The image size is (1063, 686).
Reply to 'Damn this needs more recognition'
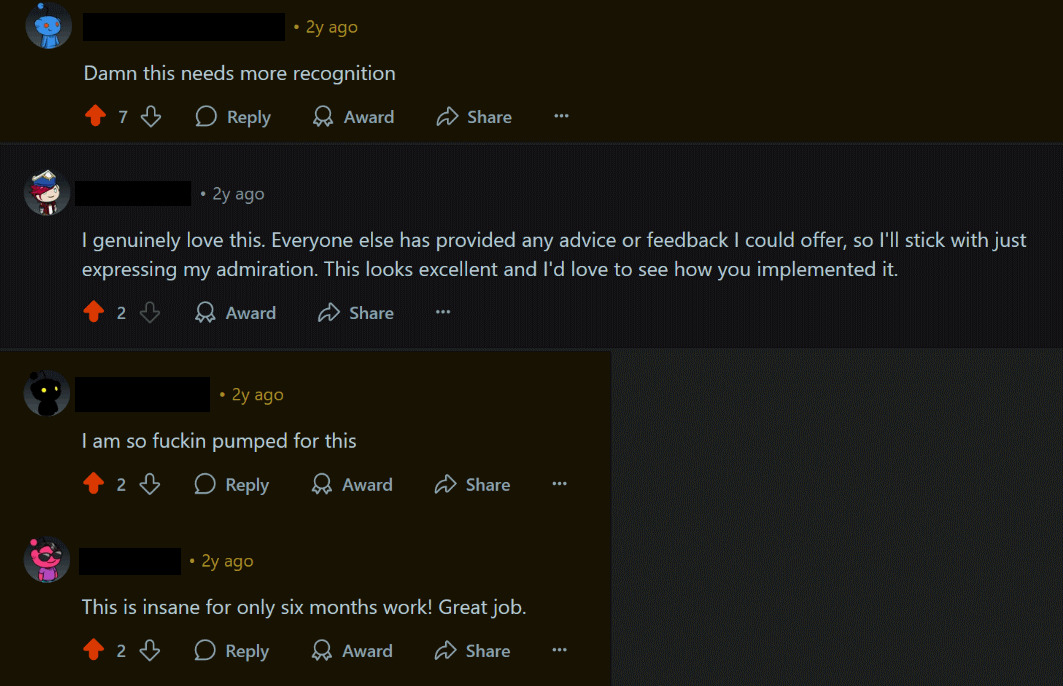[x=233, y=117]
